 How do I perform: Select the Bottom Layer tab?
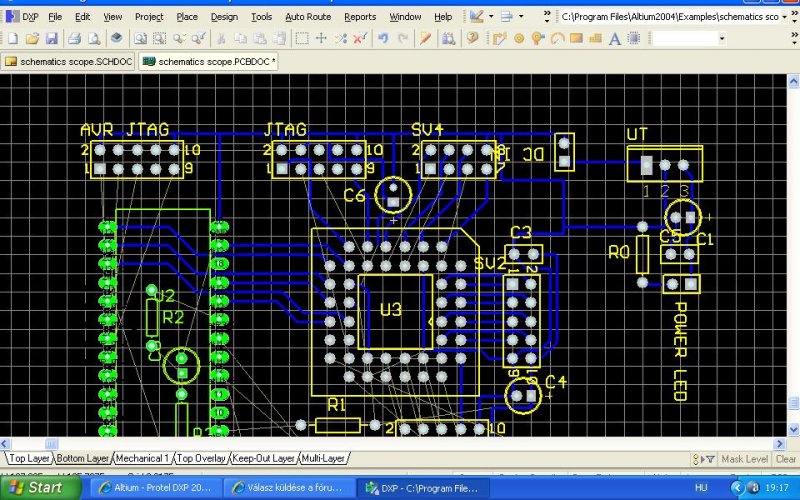[82, 458]
